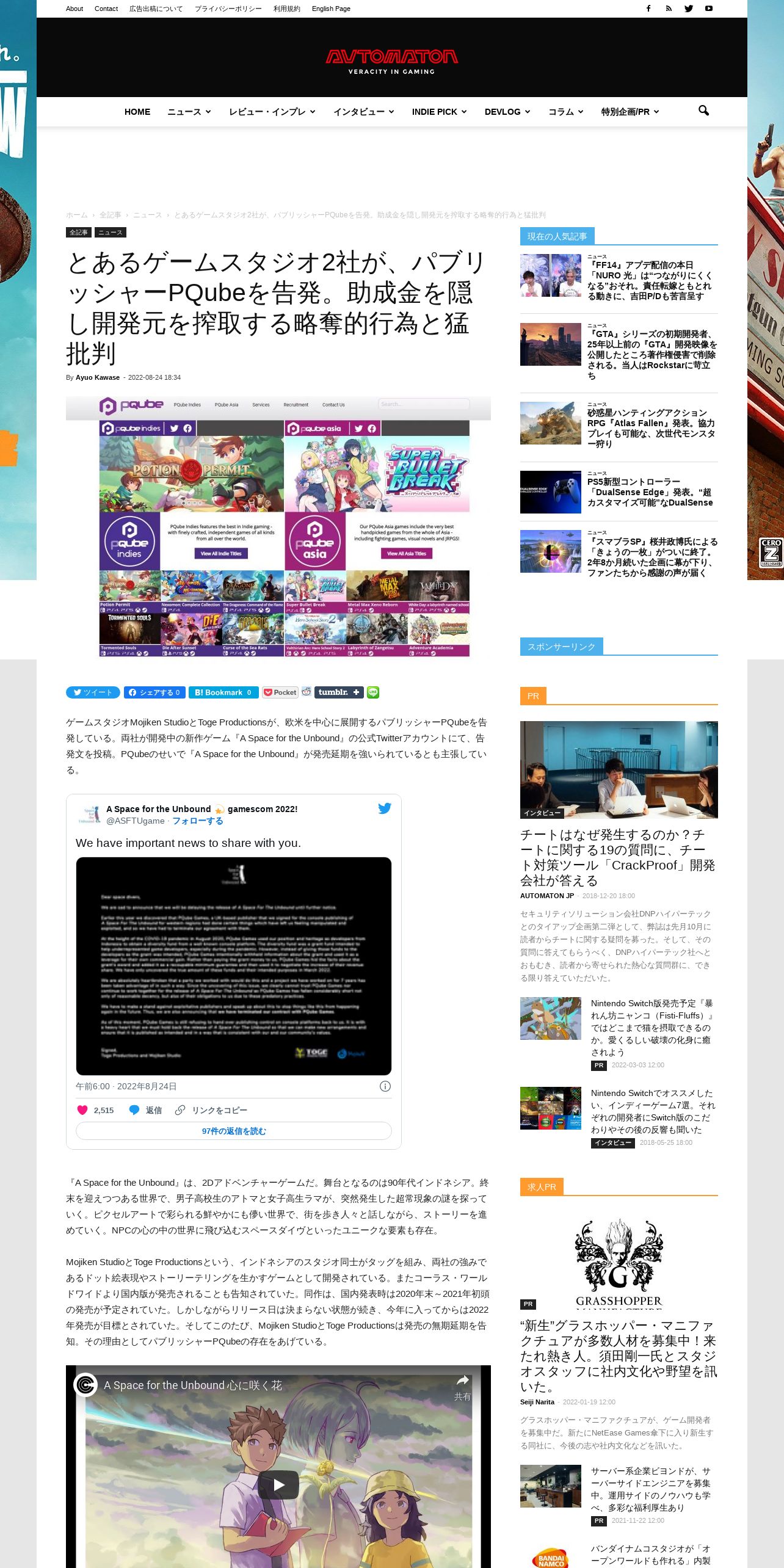Go to HOME in main navigation
Screen dimensions: 784x1568
click(x=137, y=112)
